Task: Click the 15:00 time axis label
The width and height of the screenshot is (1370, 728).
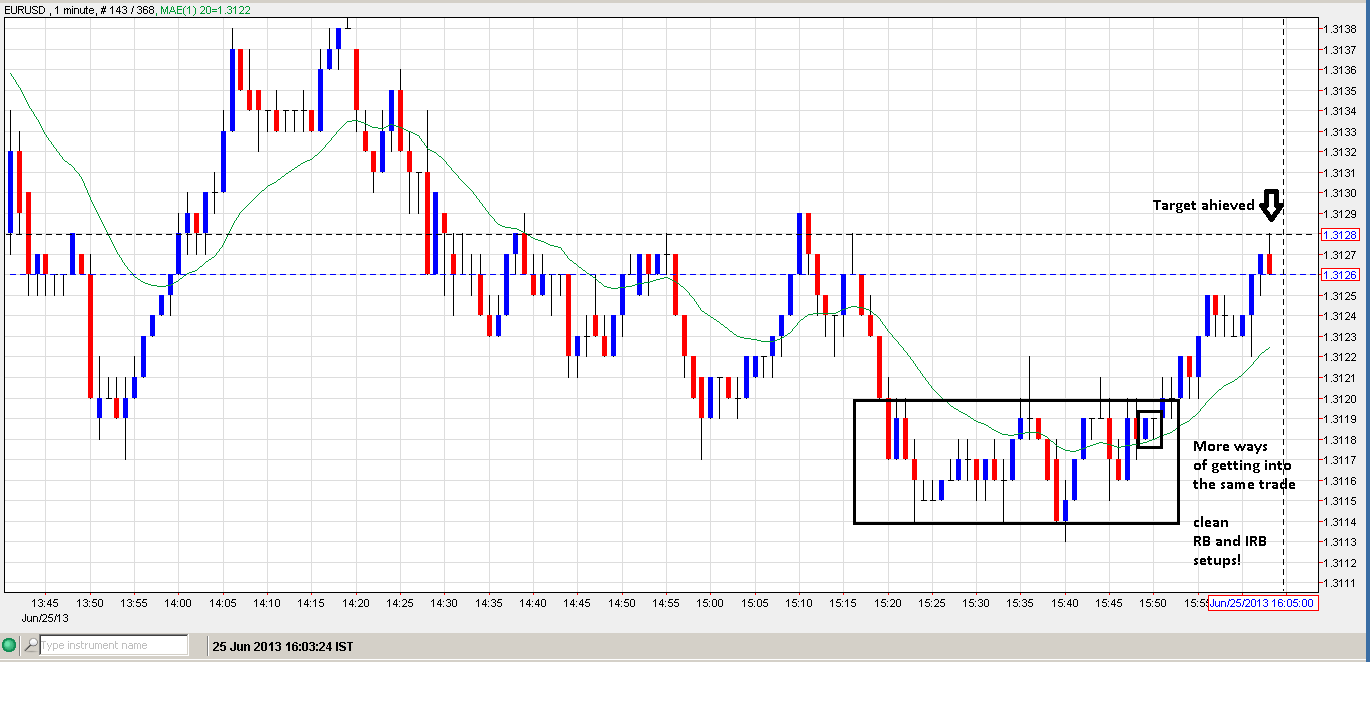Action: coord(710,604)
